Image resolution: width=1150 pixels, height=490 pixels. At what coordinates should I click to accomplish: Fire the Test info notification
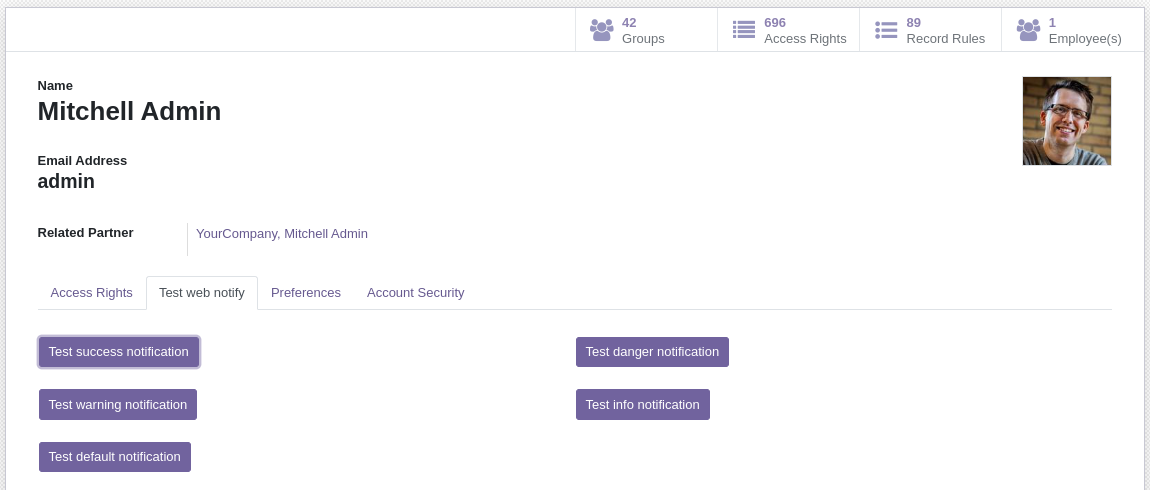click(x=642, y=405)
